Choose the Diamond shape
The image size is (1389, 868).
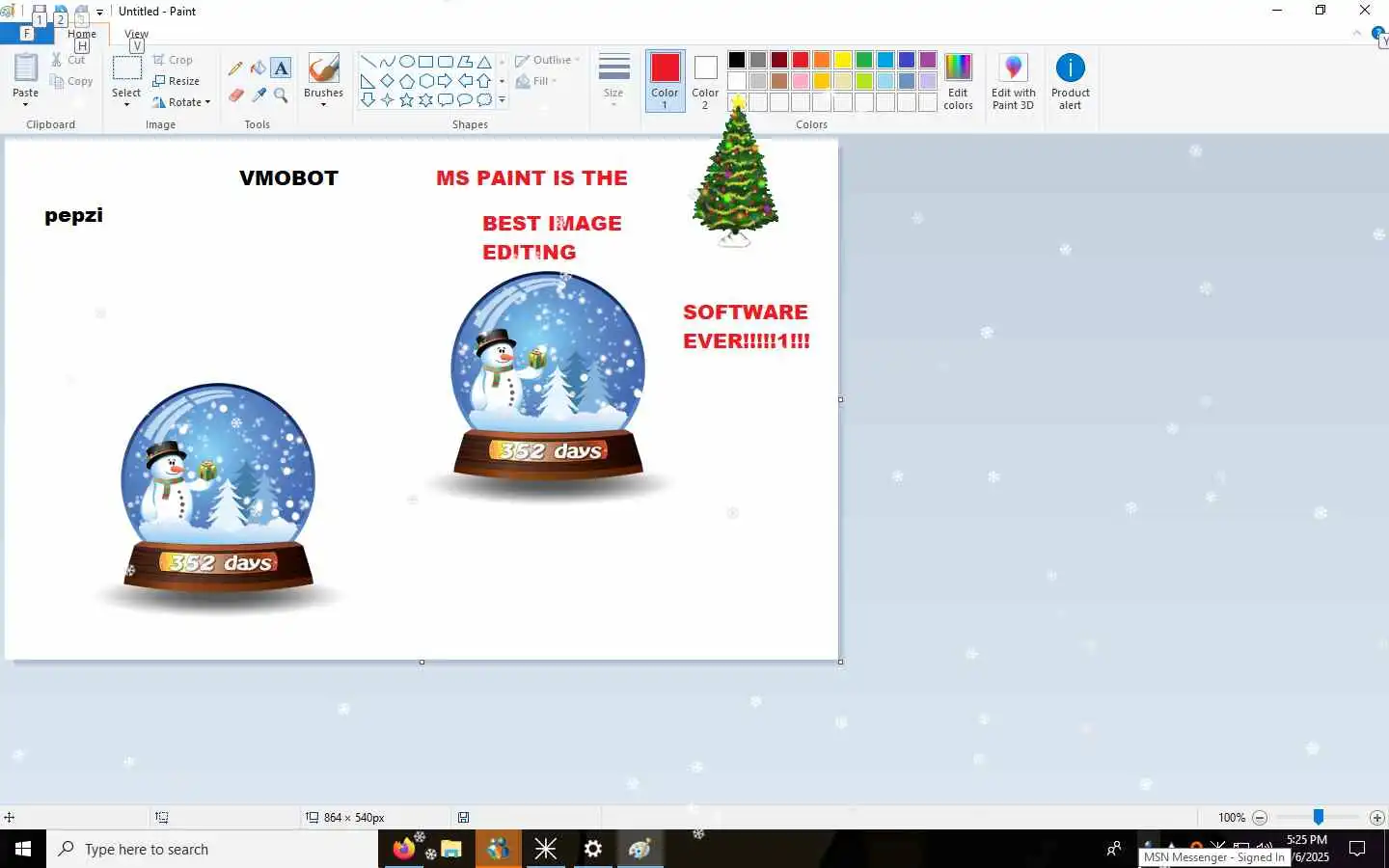(388, 81)
